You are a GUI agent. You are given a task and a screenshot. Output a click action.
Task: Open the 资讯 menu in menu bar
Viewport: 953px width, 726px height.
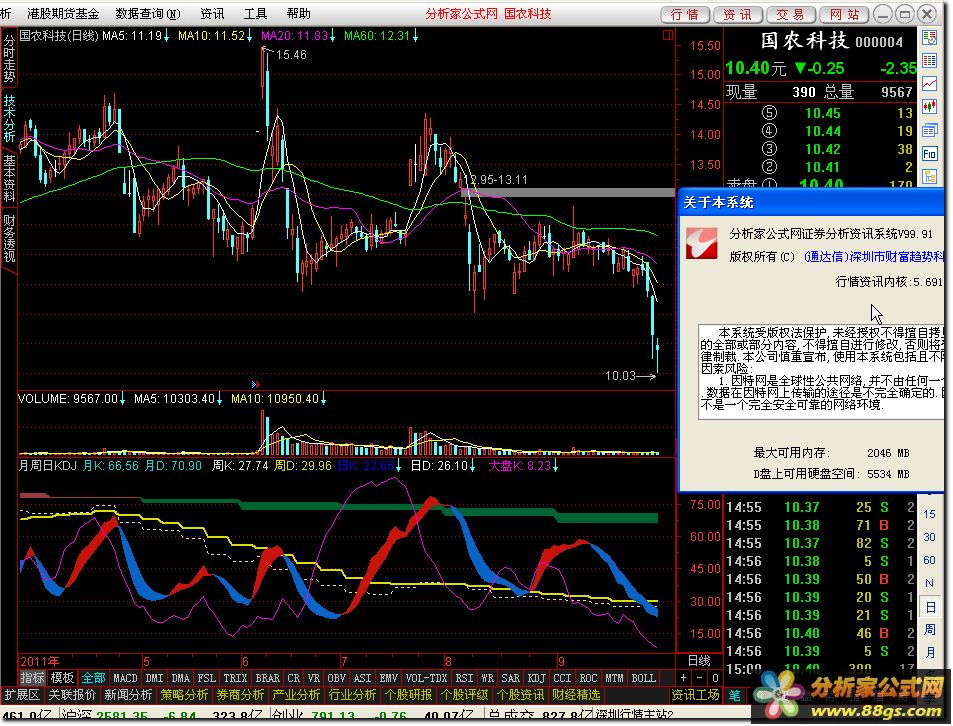(212, 13)
